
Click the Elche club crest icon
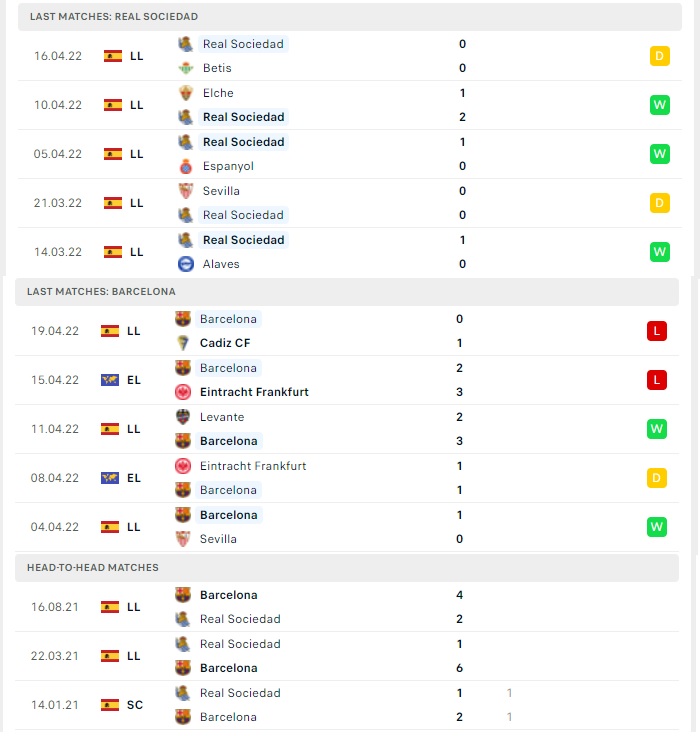(186, 93)
